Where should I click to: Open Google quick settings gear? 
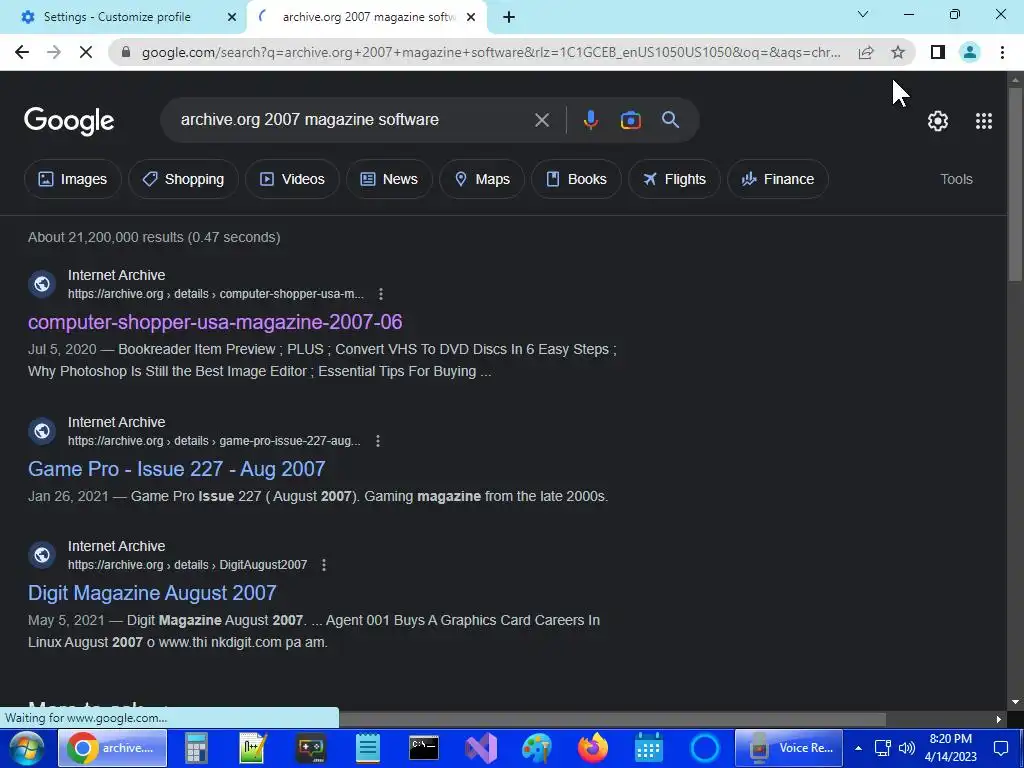coord(938,121)
